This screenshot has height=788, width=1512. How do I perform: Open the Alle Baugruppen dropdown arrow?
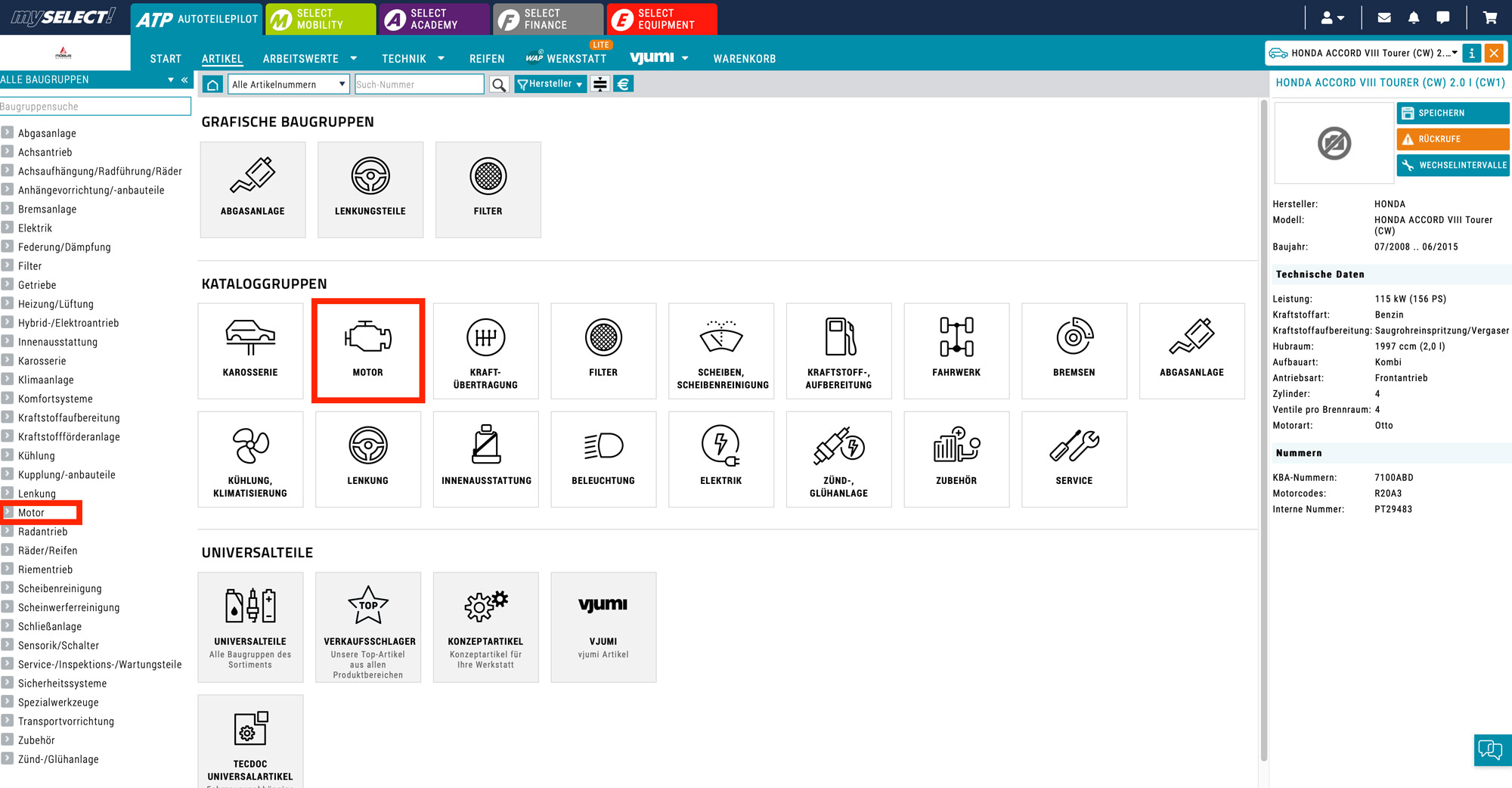point(171,79)
